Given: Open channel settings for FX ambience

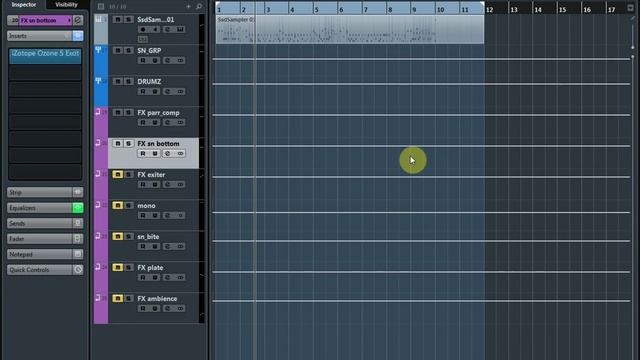Looking at the screenshot, I should coord(168,309).
